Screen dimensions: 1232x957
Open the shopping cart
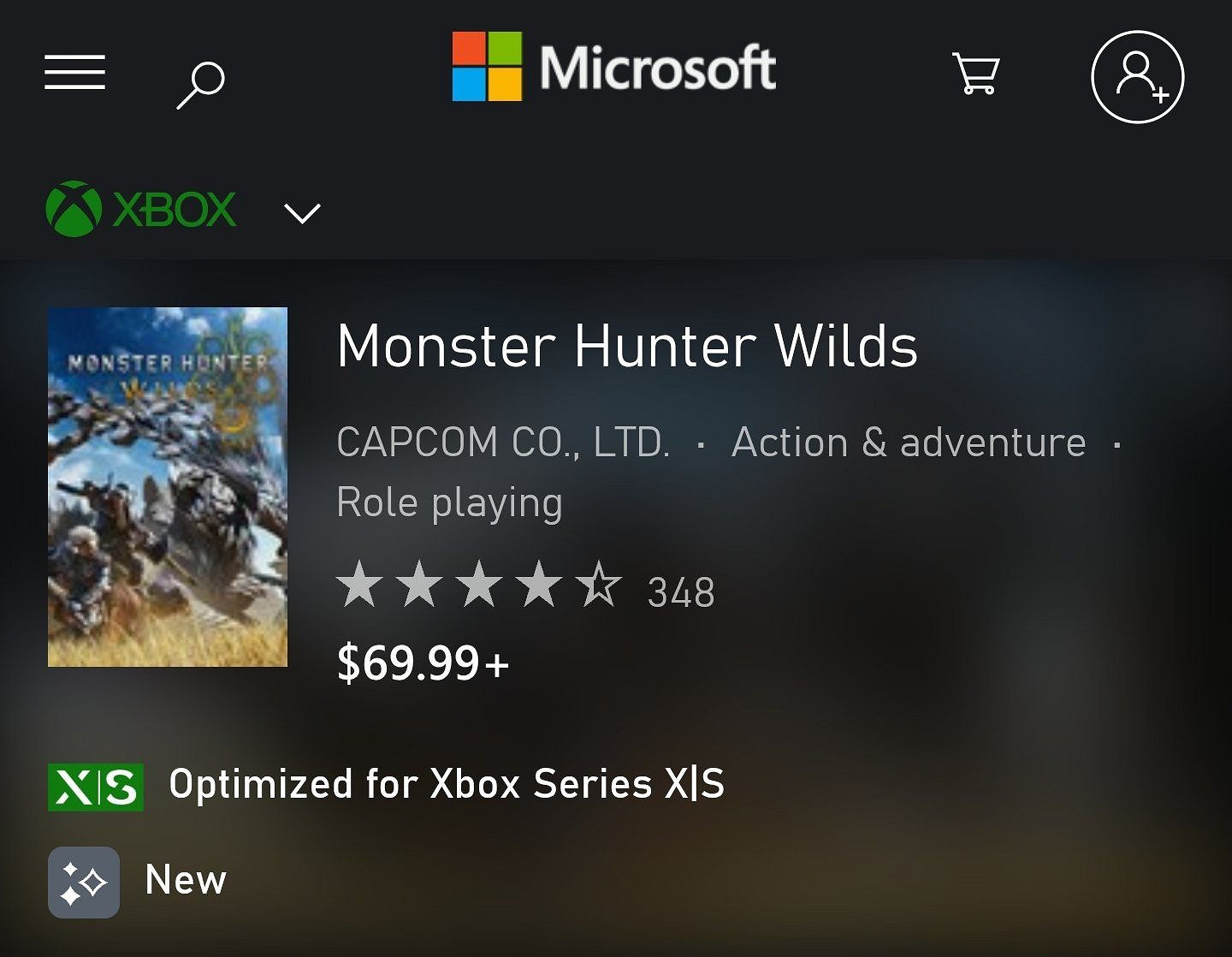click(x=975, y=74)
